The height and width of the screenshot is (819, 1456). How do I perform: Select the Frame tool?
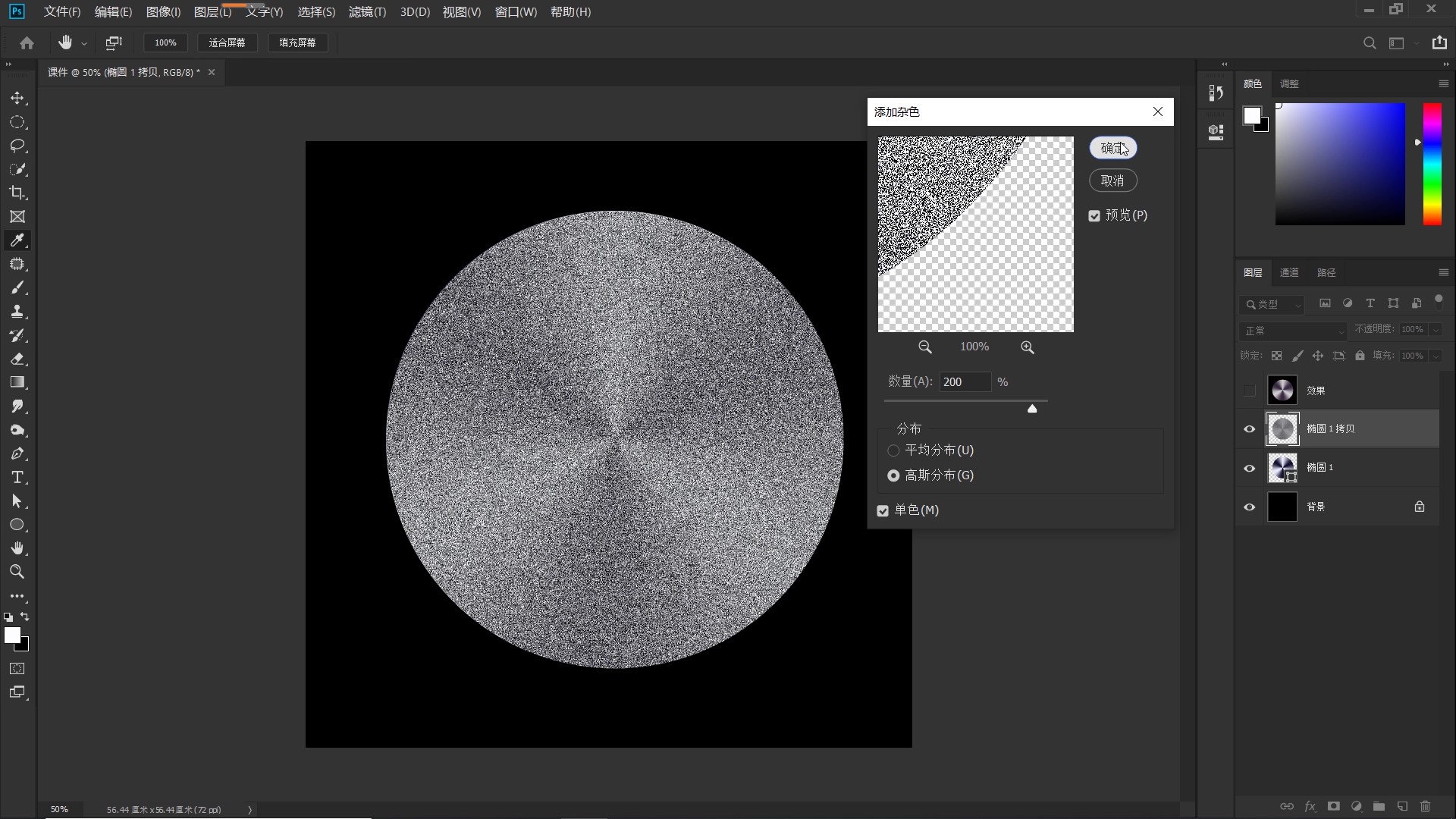click(17, 217)
